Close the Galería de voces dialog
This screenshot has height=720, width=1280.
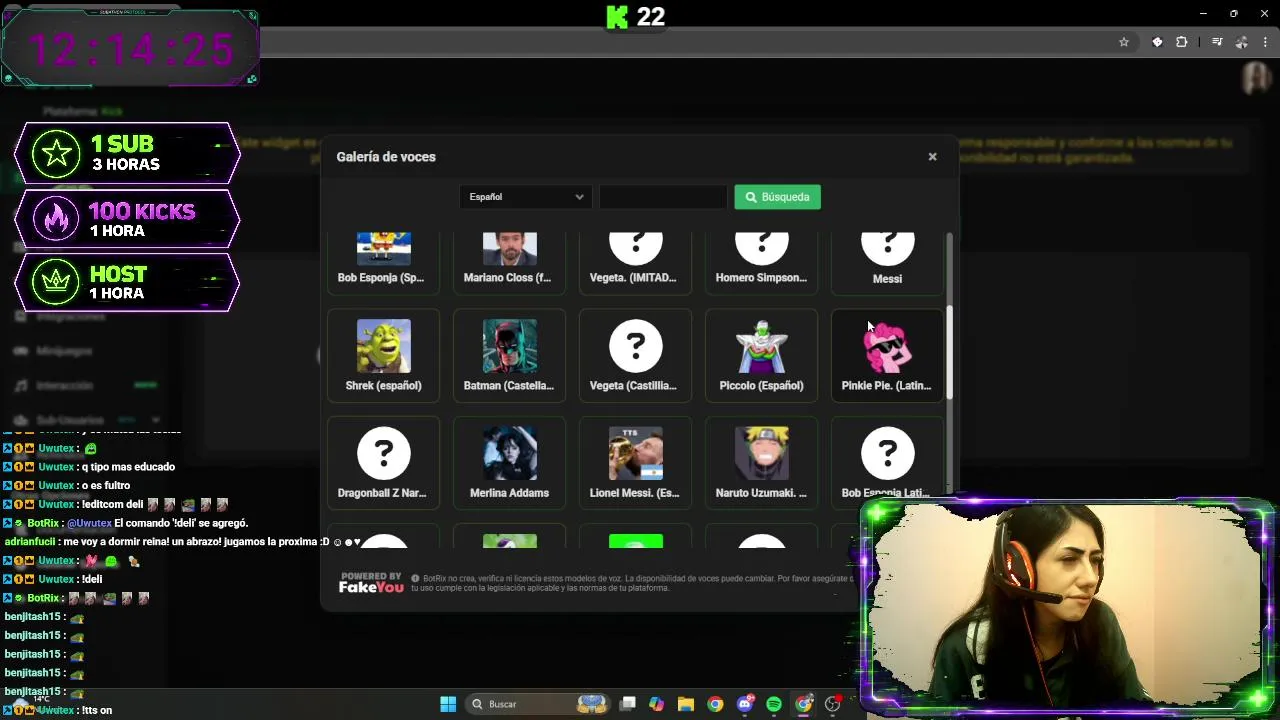coord(932,157)
